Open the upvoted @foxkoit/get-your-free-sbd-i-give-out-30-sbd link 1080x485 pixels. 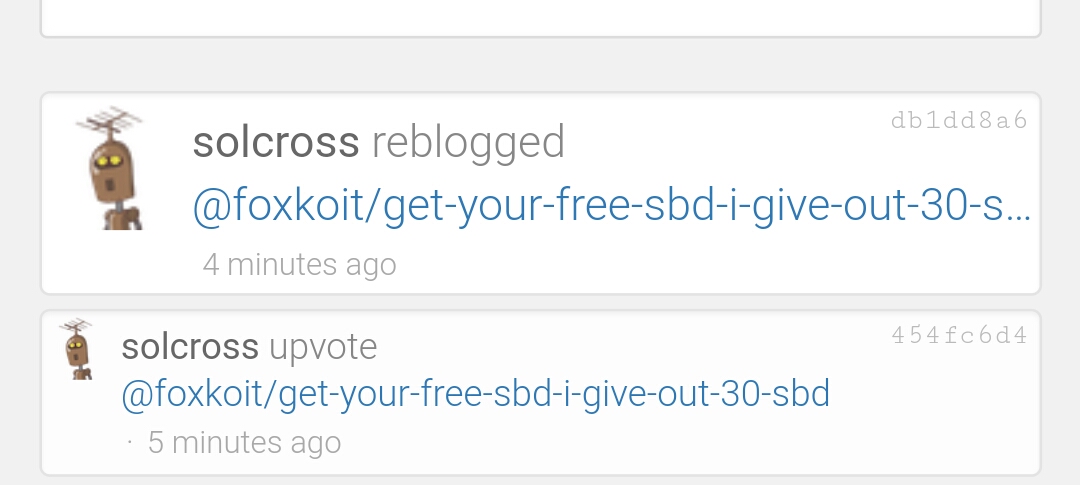coord(476,394)
